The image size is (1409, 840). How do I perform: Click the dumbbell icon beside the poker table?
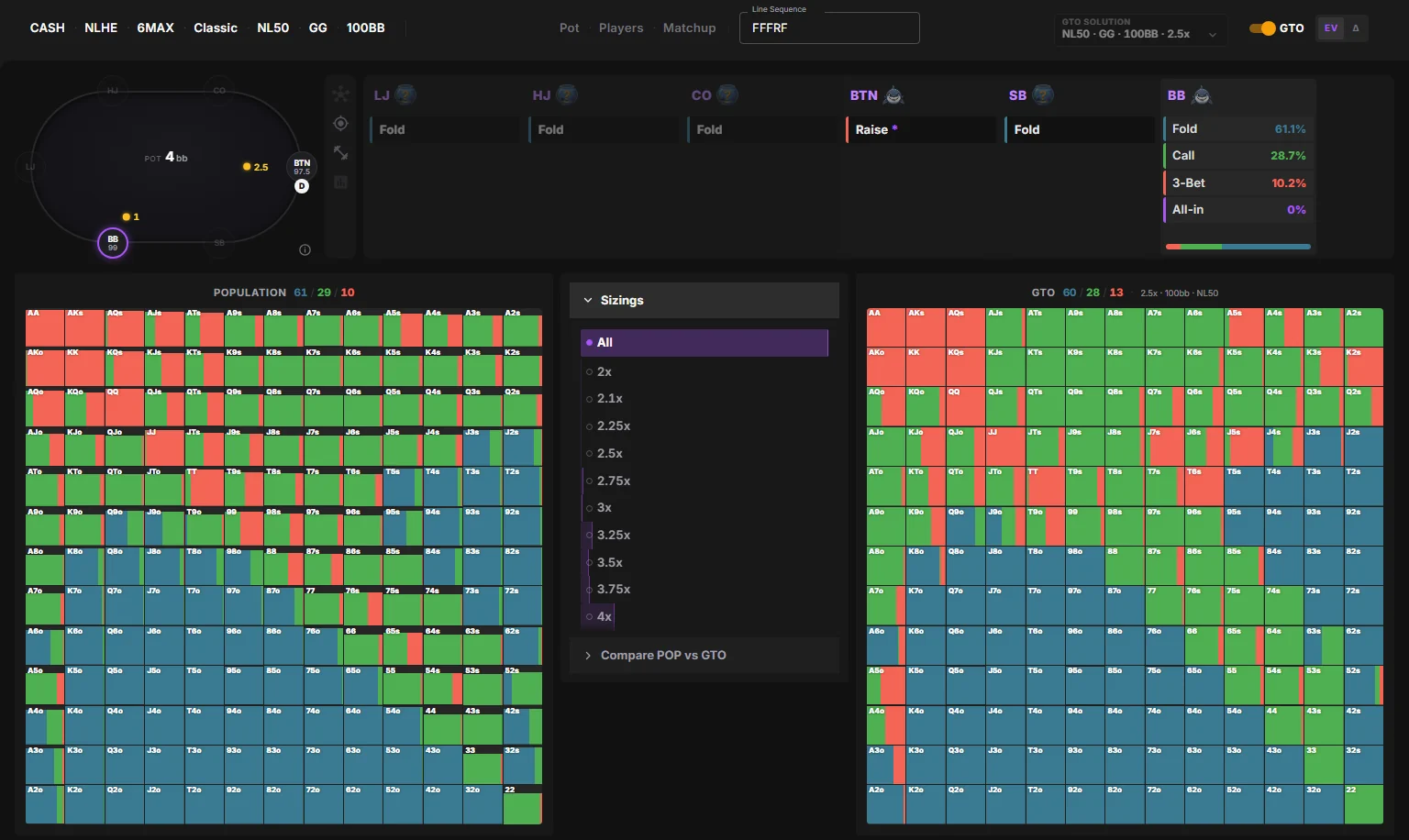coord(340,152)
